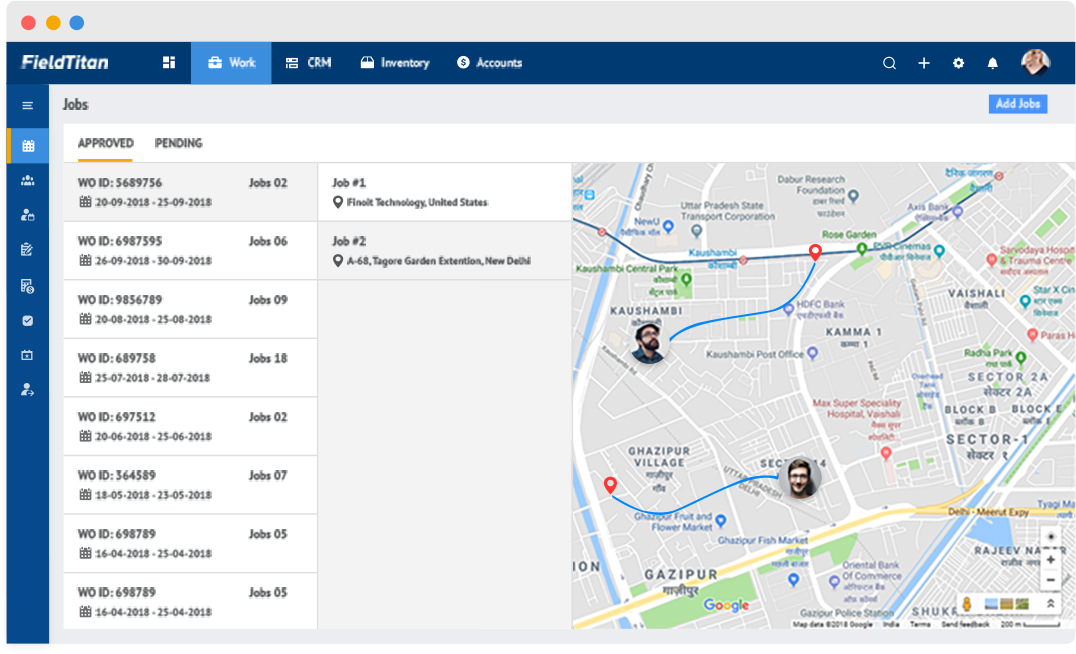Switch to the PENDING tab
Viewport: 1076px width, 654px height.
coord(178,143)
